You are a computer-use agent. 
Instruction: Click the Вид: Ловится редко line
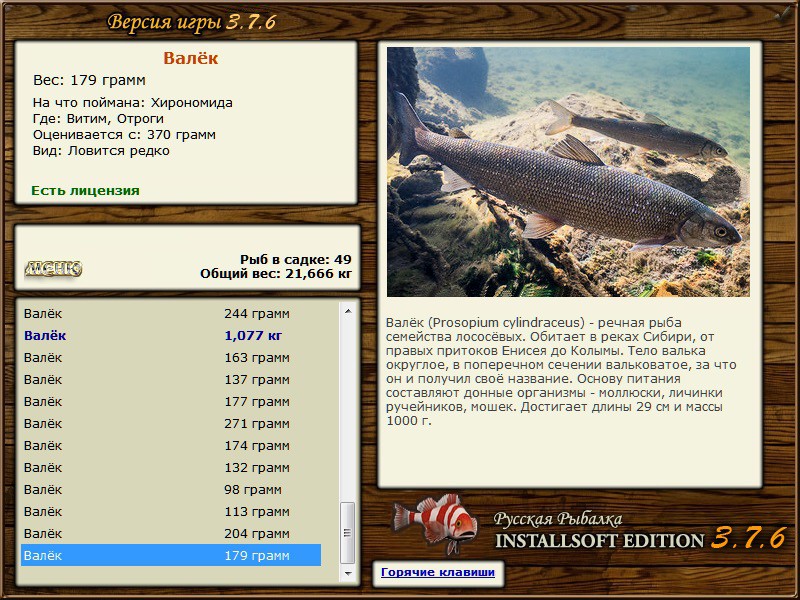(101, 151)
